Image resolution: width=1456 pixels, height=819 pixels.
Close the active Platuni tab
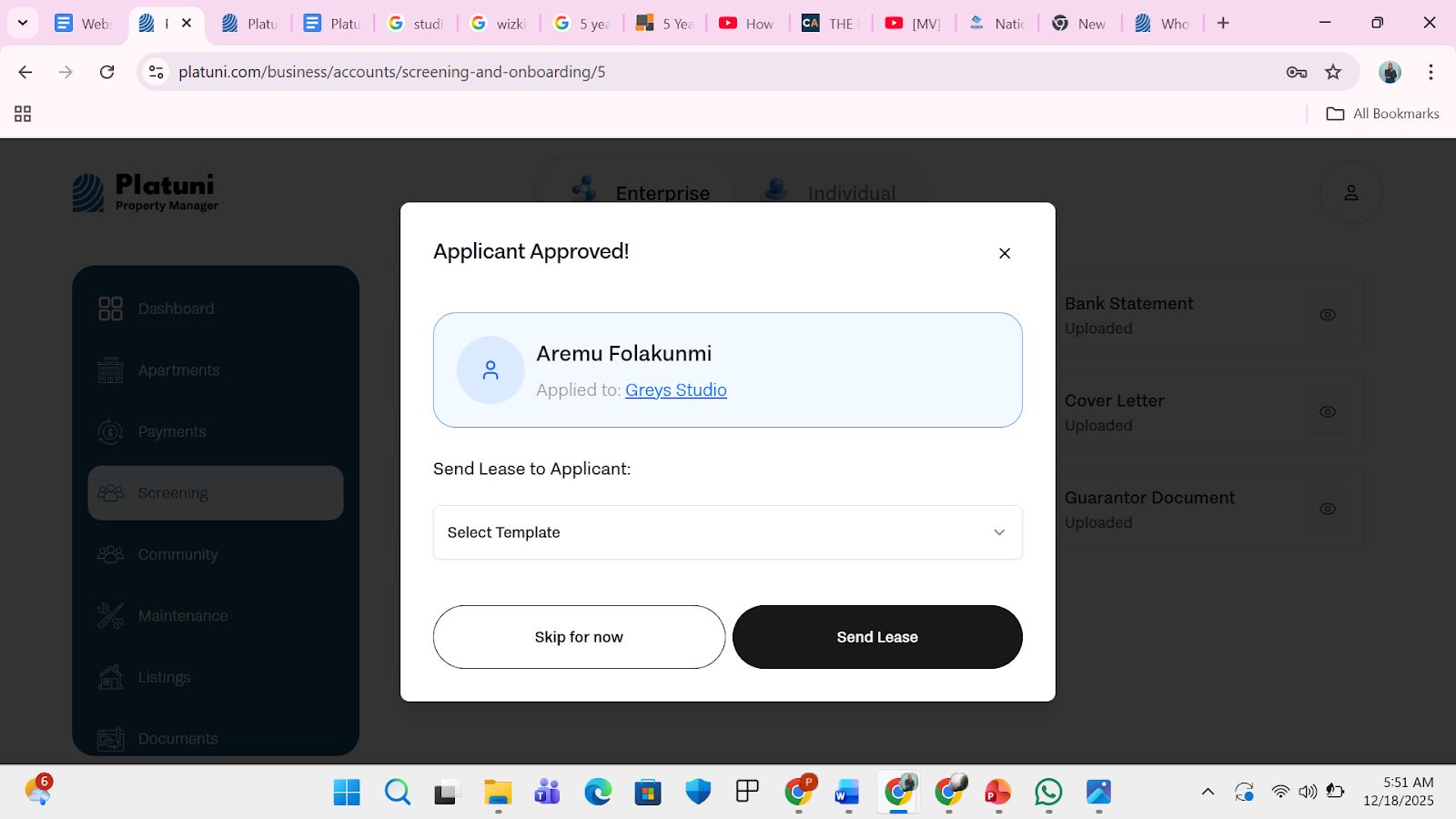(x=187, y=24)
